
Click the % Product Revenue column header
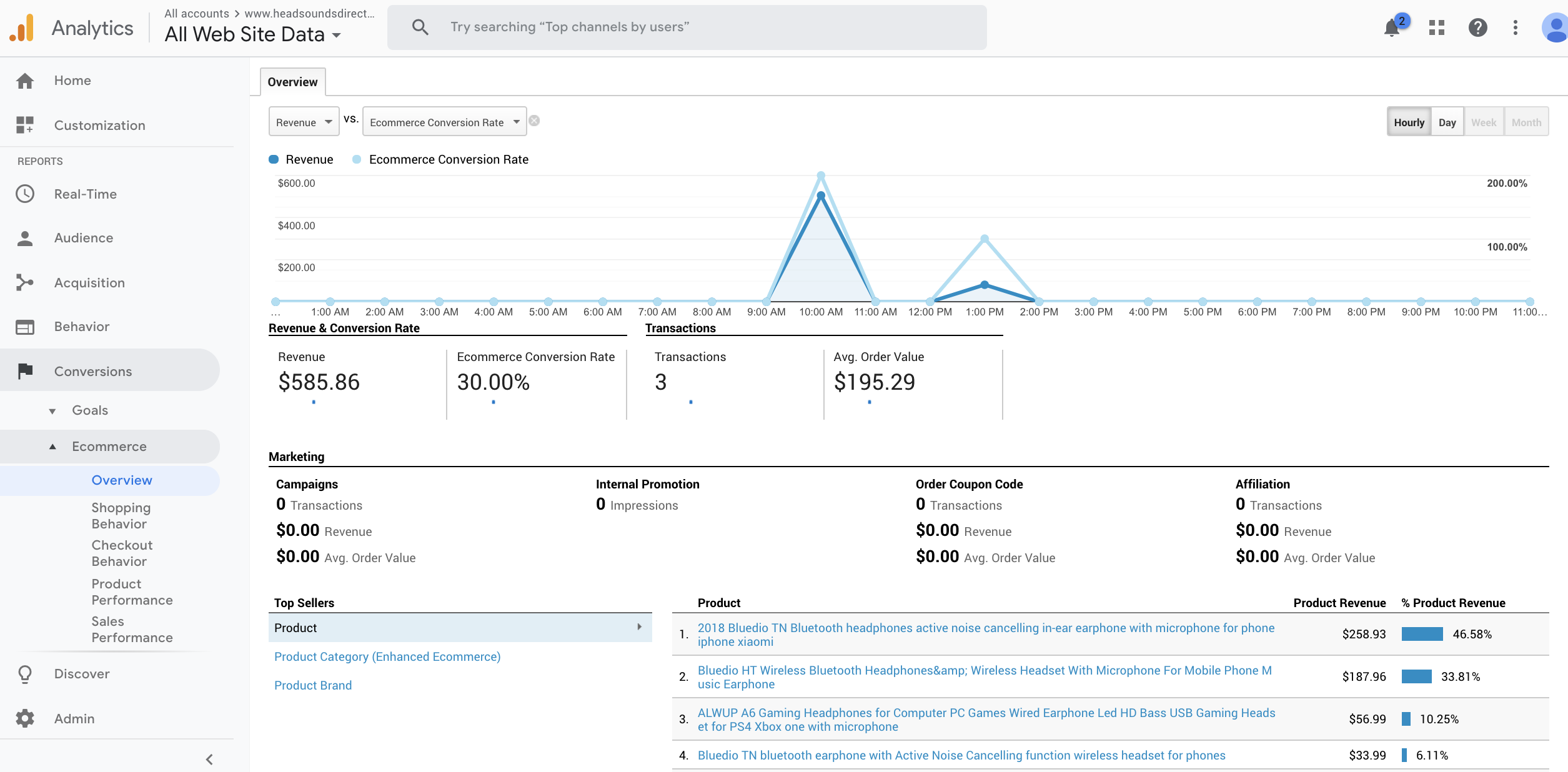tap(1453, 603)
